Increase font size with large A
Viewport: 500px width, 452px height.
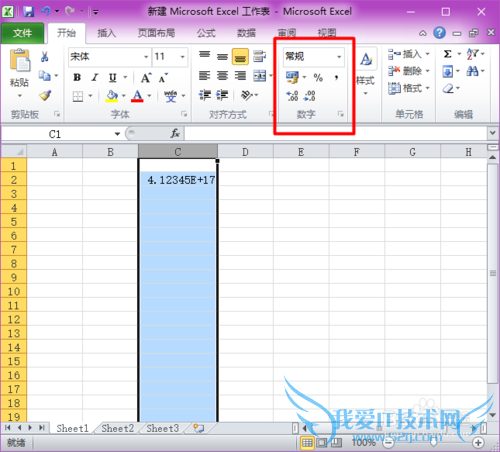coord(146,78)
